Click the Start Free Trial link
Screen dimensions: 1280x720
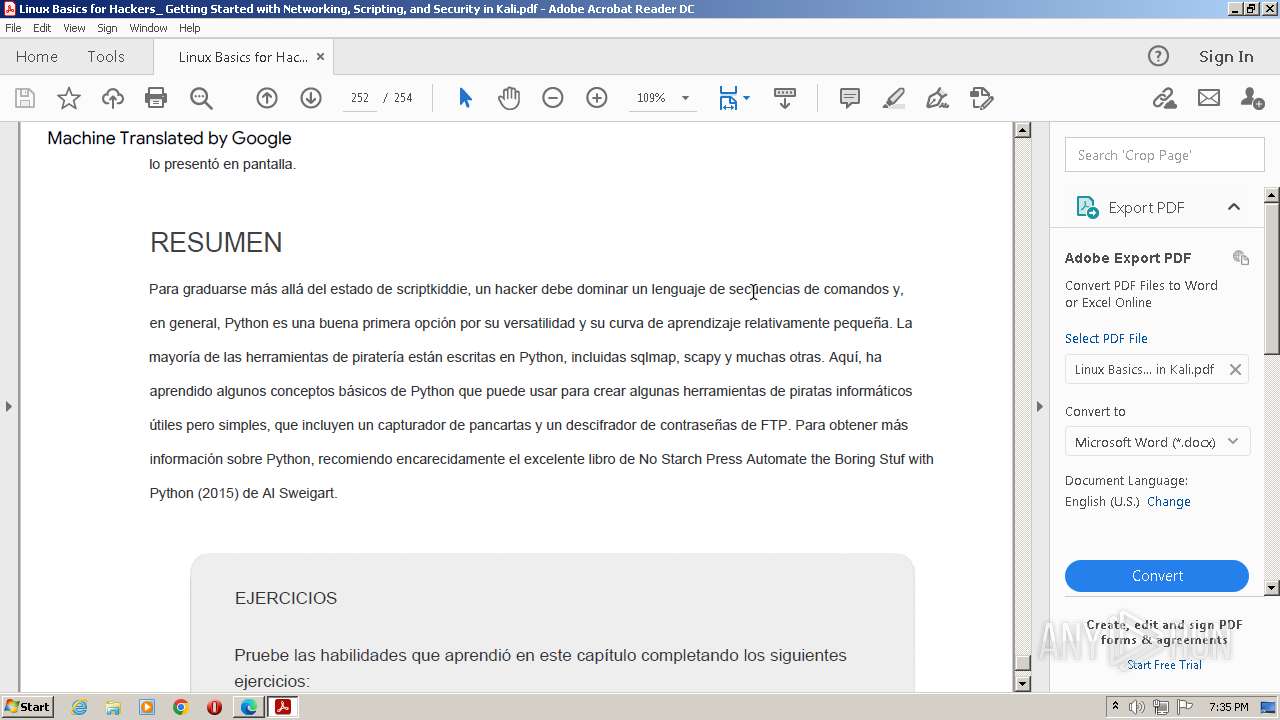click(1164, 665)
